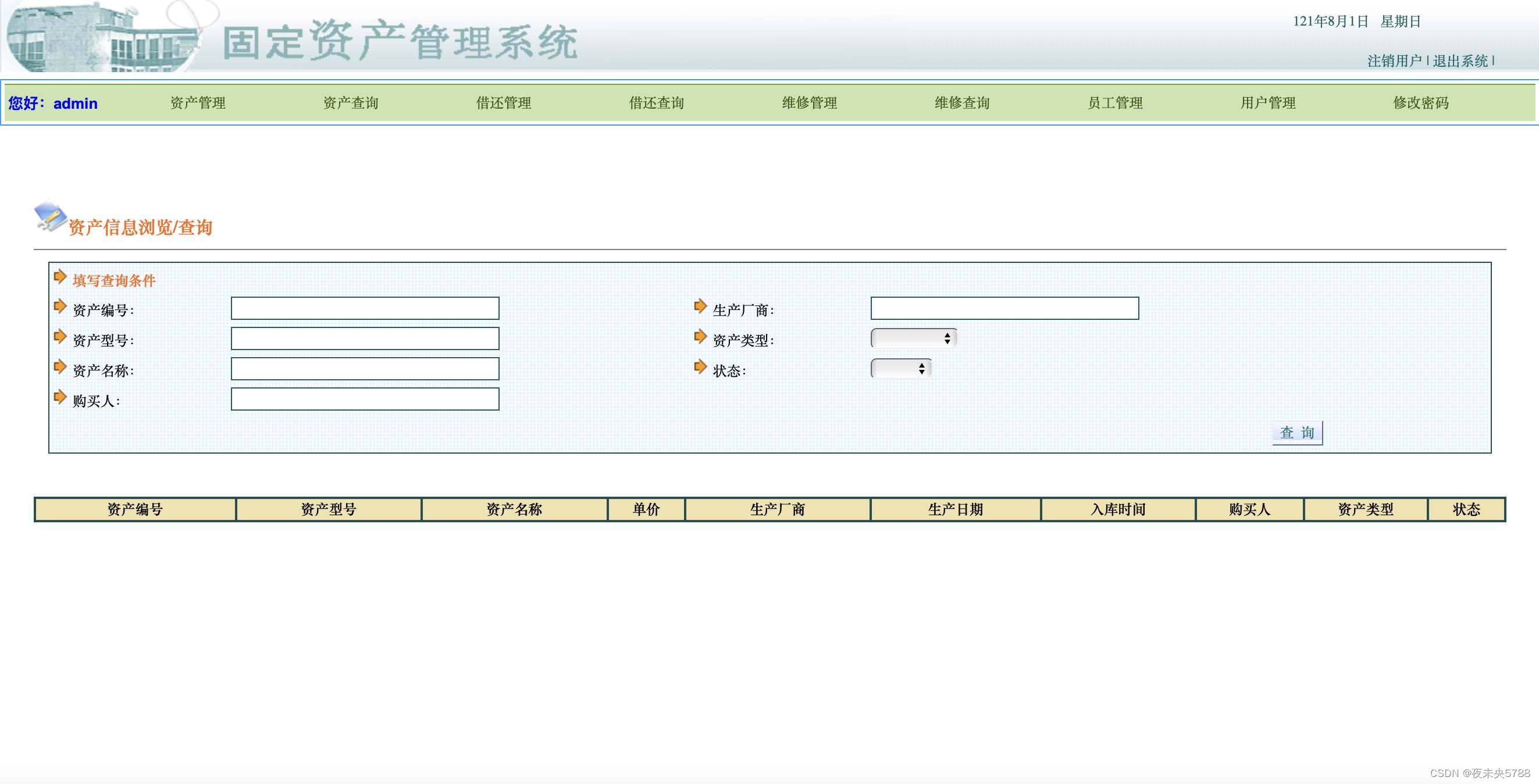The width and height of the screenshot is (1539, 784).
Task: Click arrow icon beside 资产类型 label
Action: click(700, 337)
